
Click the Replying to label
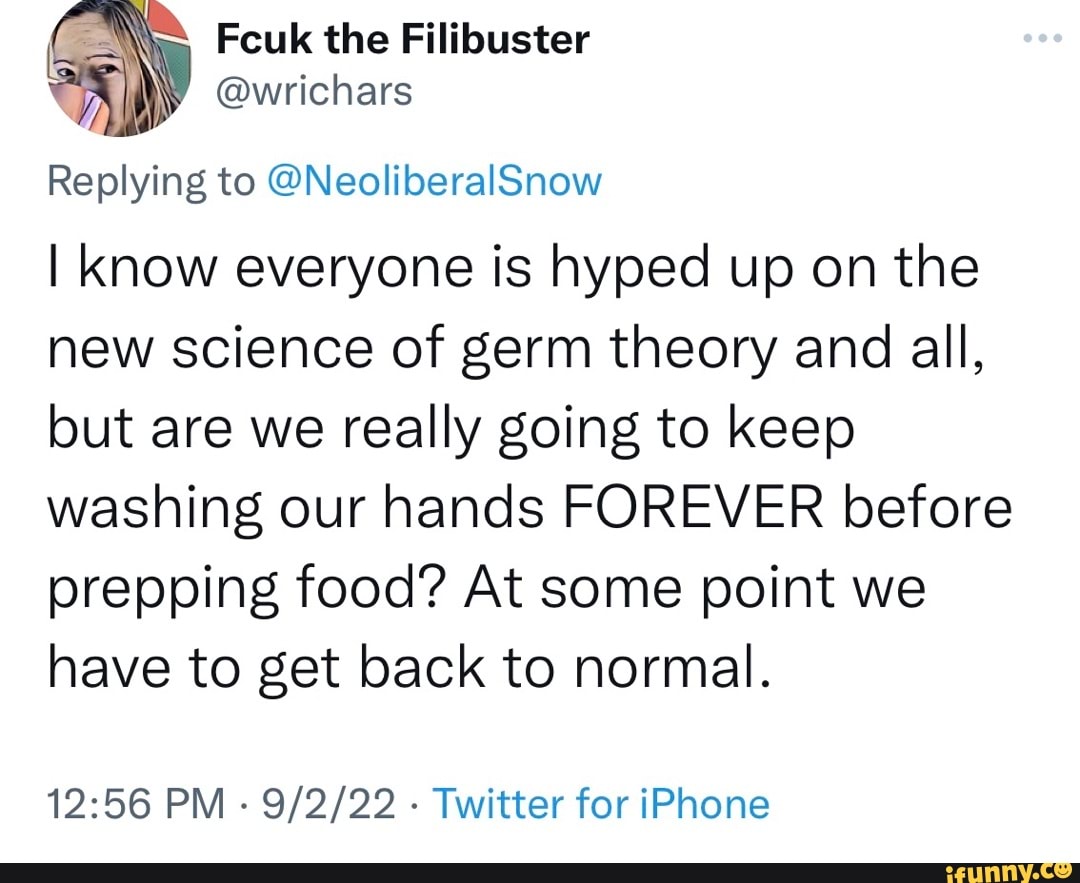click(150, 181)
